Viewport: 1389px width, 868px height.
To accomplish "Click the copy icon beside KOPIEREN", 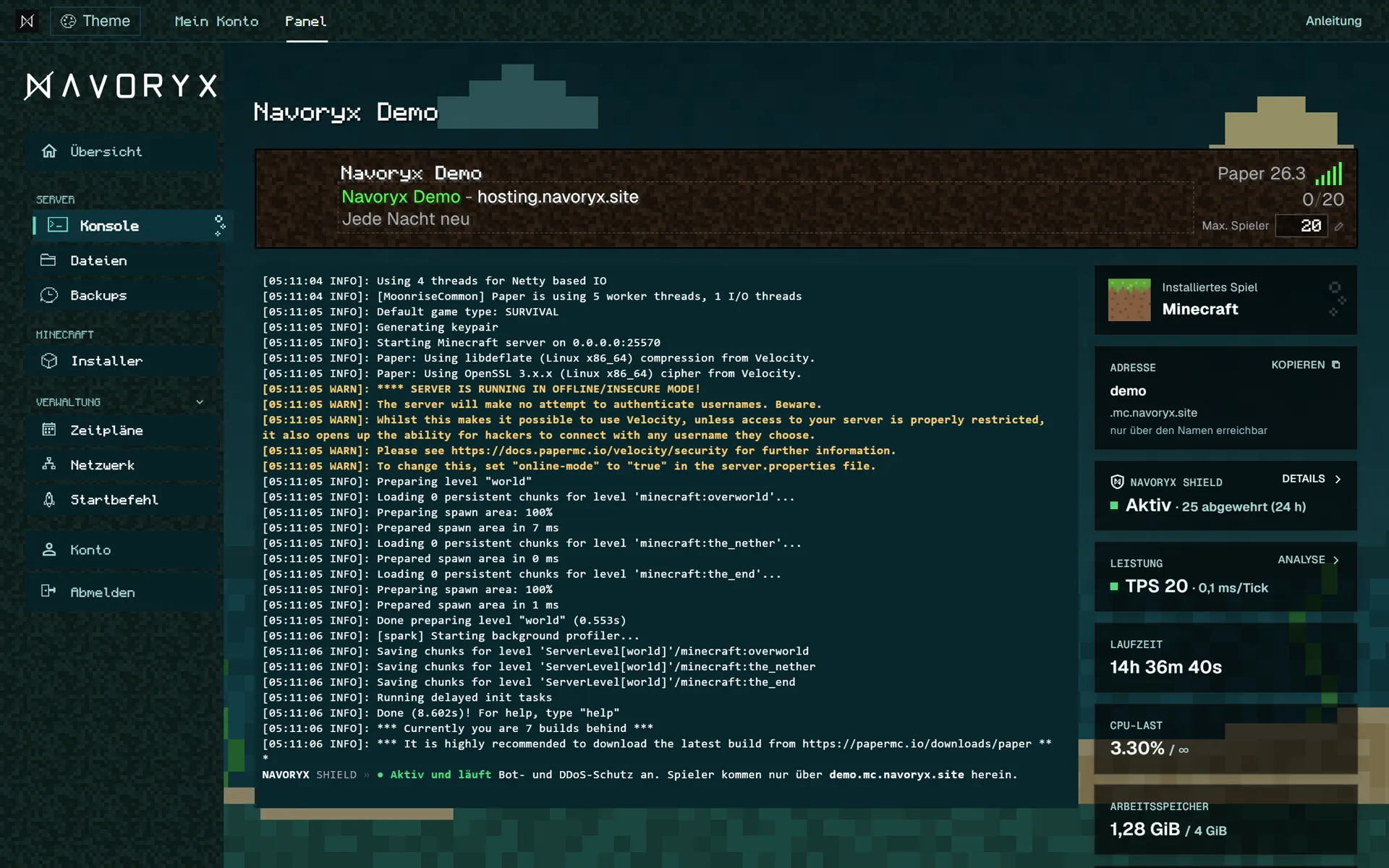I will (x=1336, y=365).
